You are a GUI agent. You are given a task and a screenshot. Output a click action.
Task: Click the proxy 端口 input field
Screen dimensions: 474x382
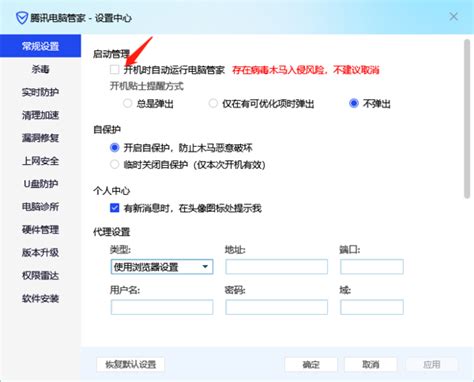372,267
